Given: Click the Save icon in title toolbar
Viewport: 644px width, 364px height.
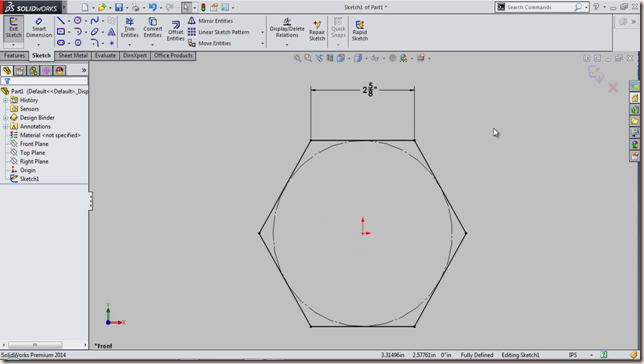Looking at the screenshot, I should pos(119,7).
